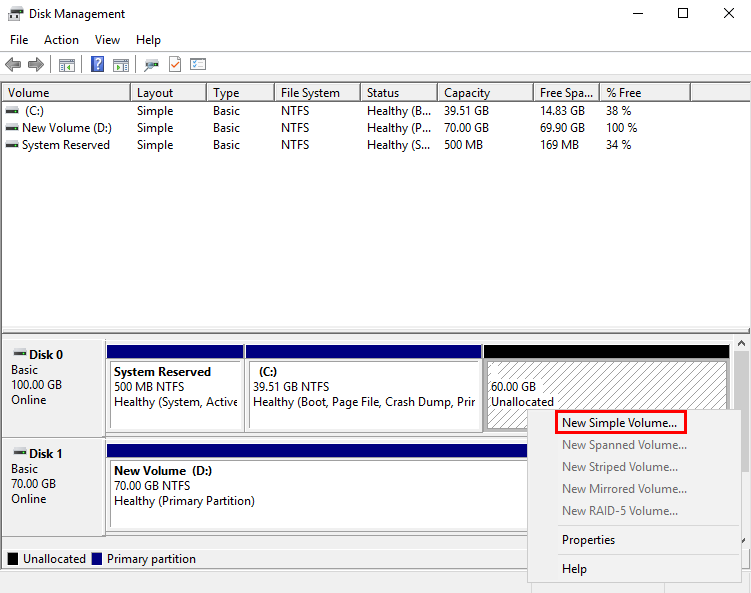Screen dimensions: 751x593
Task: Click the Healthy (S... status cell
Action: coord(398,145)
